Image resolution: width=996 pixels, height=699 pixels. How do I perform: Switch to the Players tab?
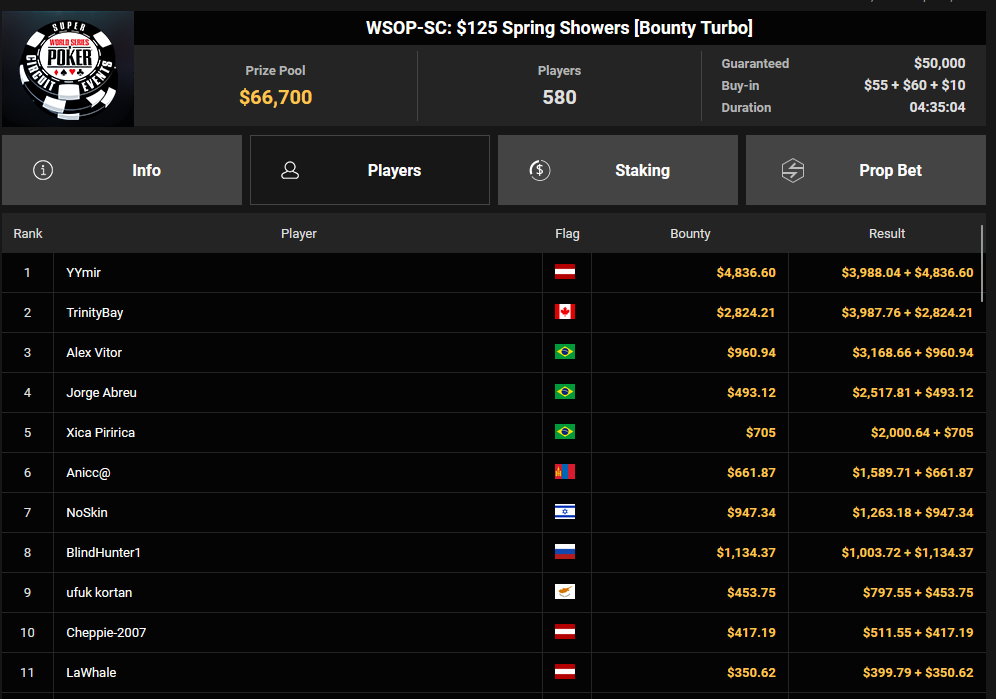(370, 170)
